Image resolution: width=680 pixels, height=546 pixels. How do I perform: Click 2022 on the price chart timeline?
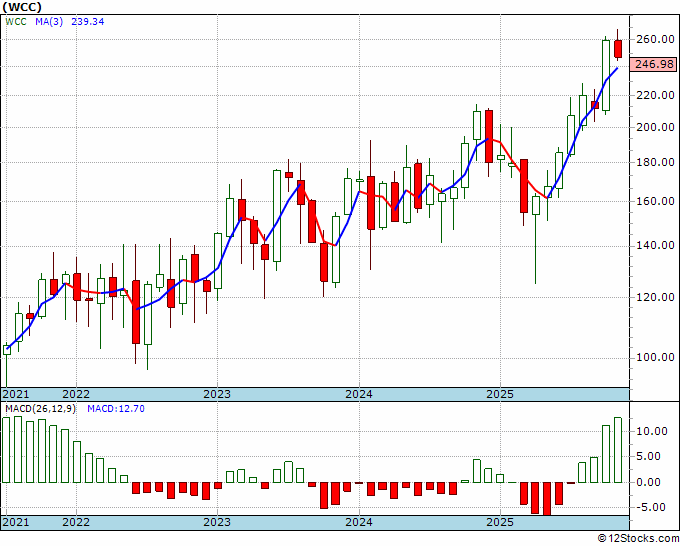tap(76, 394)
